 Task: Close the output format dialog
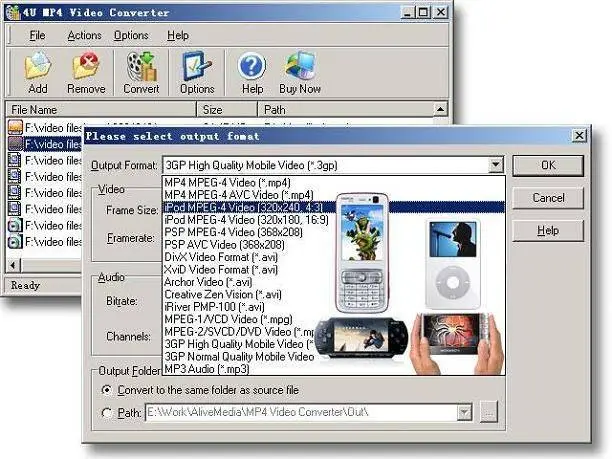click(579, 136)
